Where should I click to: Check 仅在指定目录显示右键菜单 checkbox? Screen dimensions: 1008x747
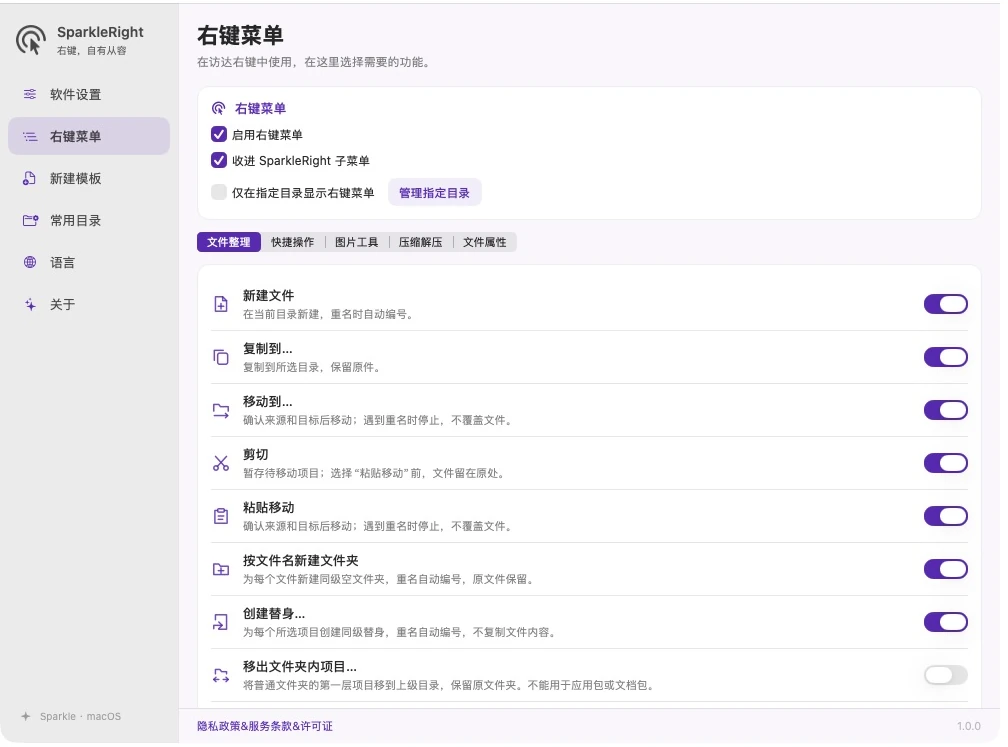tap(219, 192)
